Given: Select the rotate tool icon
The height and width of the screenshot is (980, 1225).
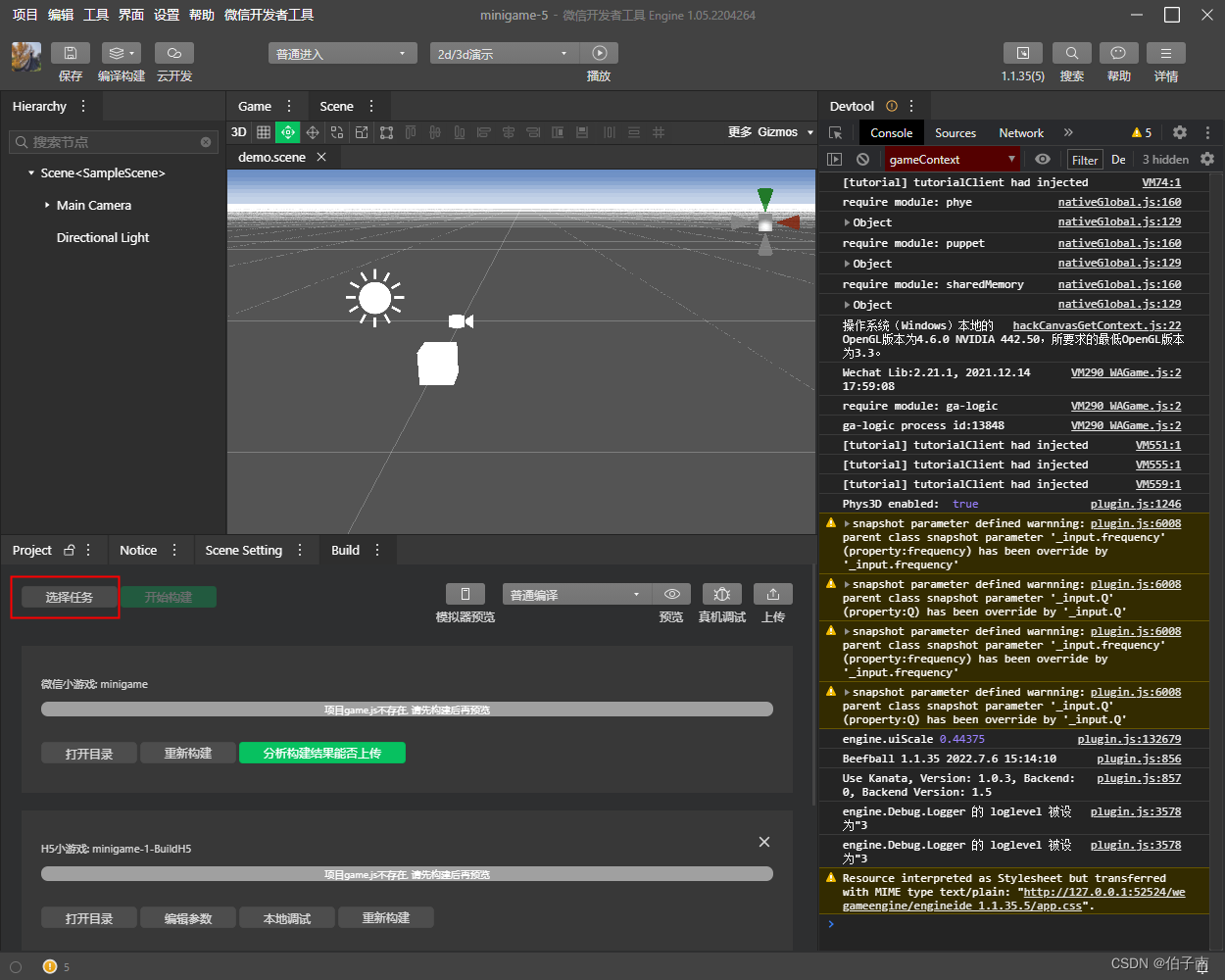Looking at the screenshot, I should (337, 132).
